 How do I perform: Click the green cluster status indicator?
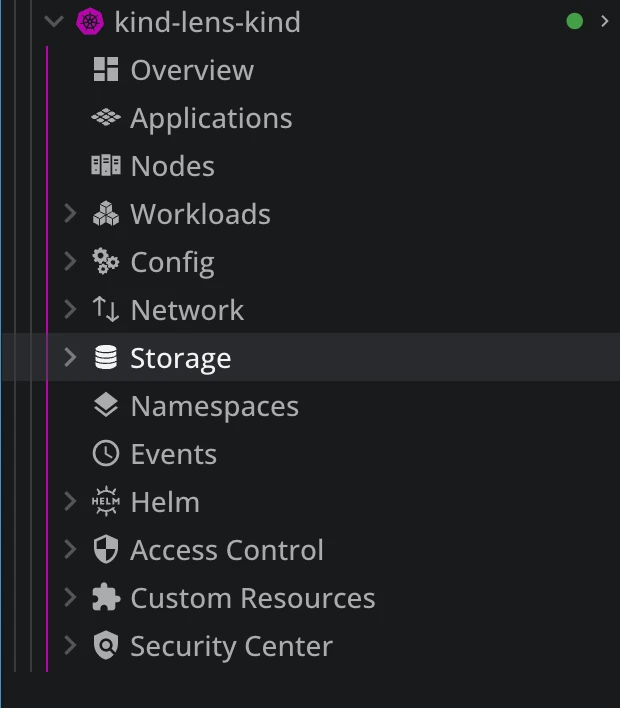(x=574, y=21)
